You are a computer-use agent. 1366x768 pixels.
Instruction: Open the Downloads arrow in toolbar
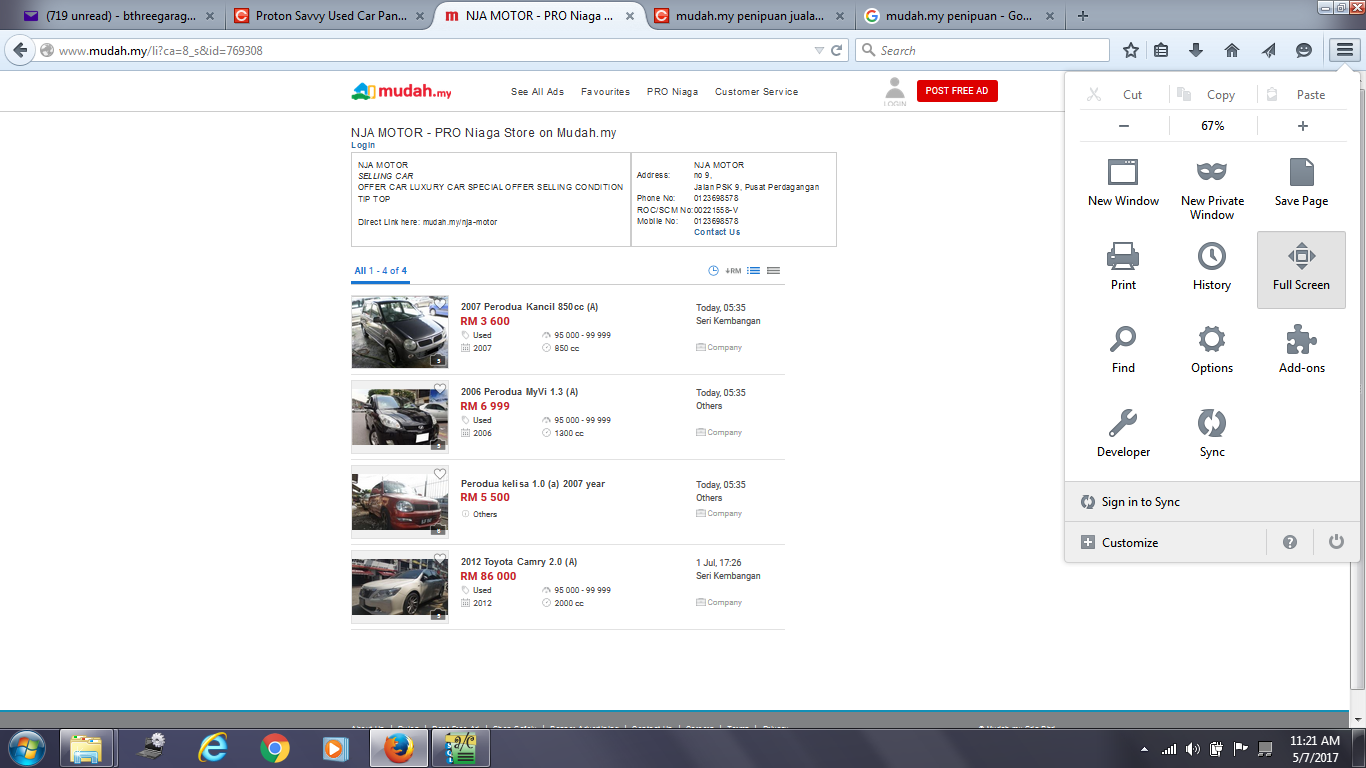pos(1196,50)
